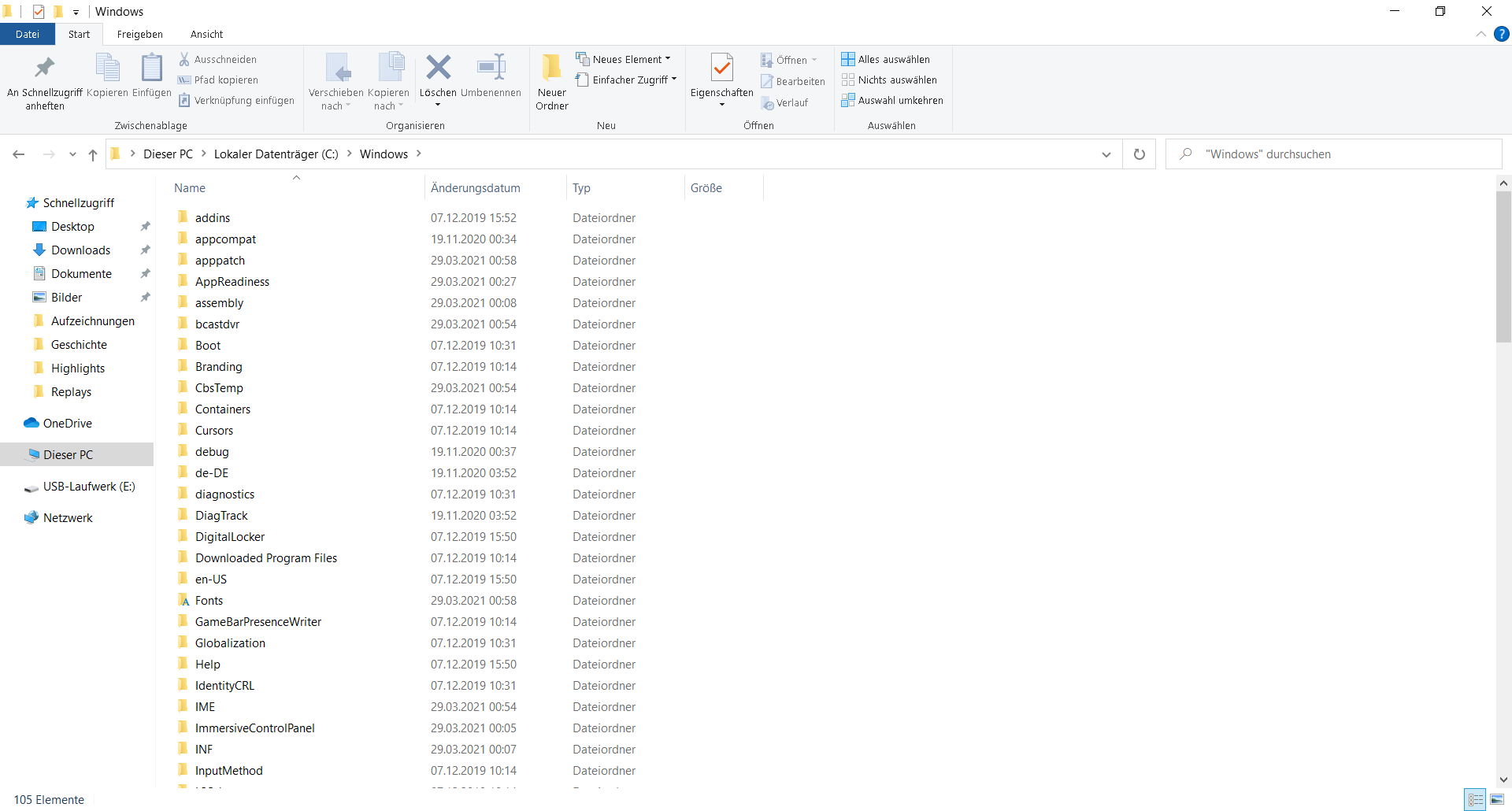1512x811 pixels.
Task: Open recent locations dropdown arrow
Action: point(72,154)
